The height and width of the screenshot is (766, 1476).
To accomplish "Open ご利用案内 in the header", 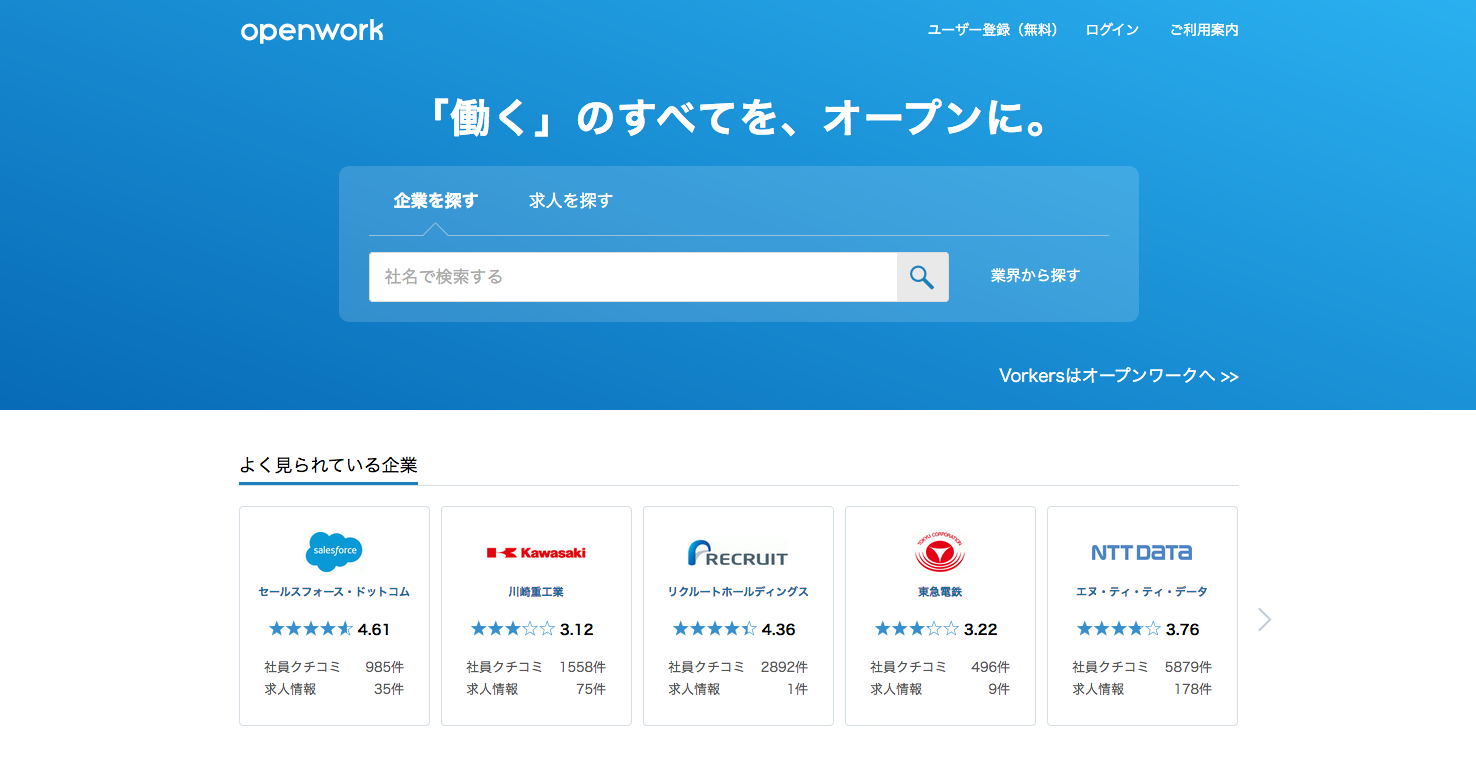I will pyautogui.click(x=1204, y=30).
